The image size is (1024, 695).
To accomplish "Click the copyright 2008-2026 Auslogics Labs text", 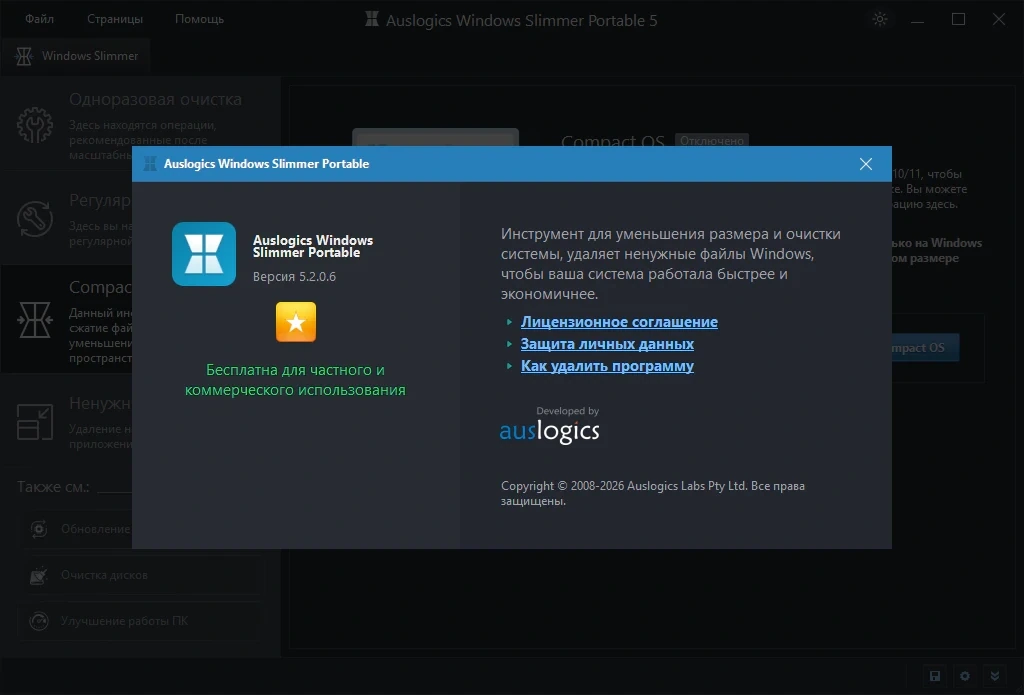I will tap(652, 493).
